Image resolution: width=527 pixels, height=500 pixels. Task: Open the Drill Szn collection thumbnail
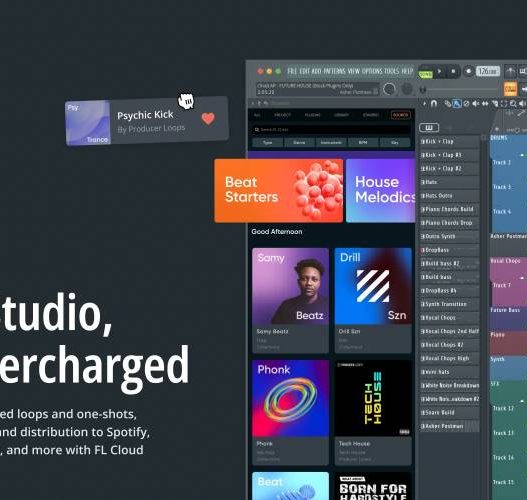coord(373,286)
